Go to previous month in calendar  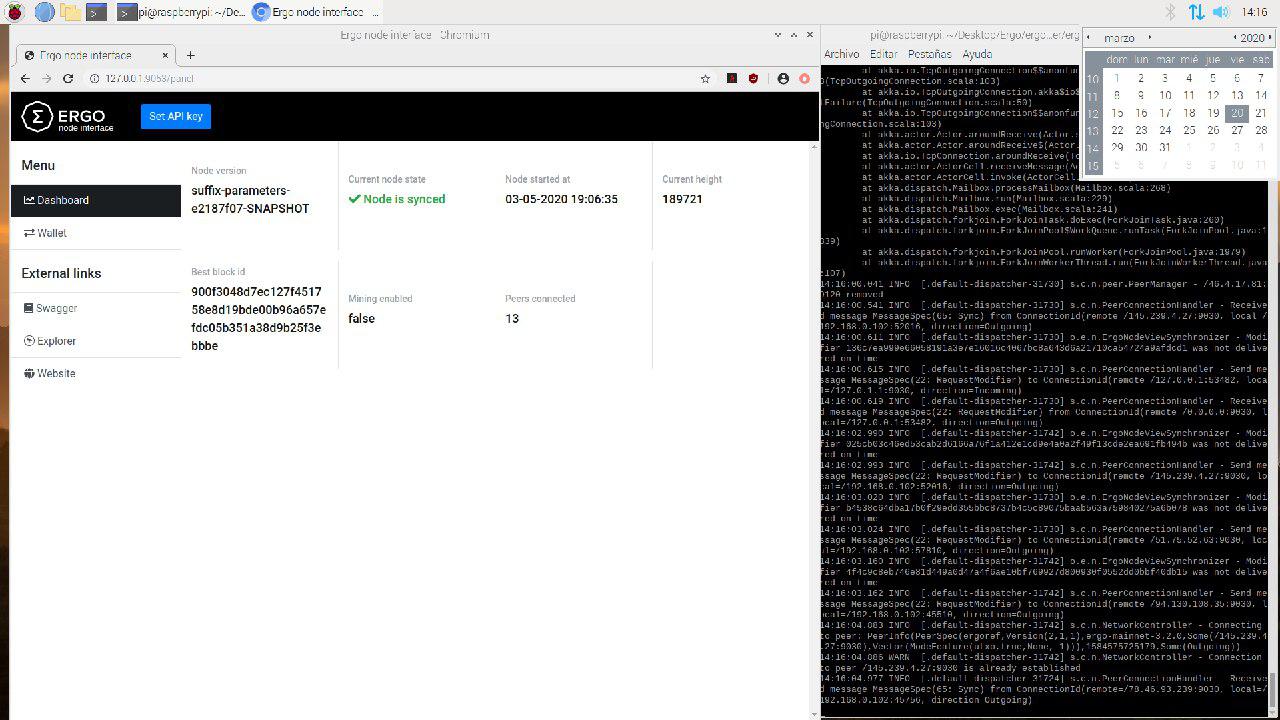[1089, 38]
